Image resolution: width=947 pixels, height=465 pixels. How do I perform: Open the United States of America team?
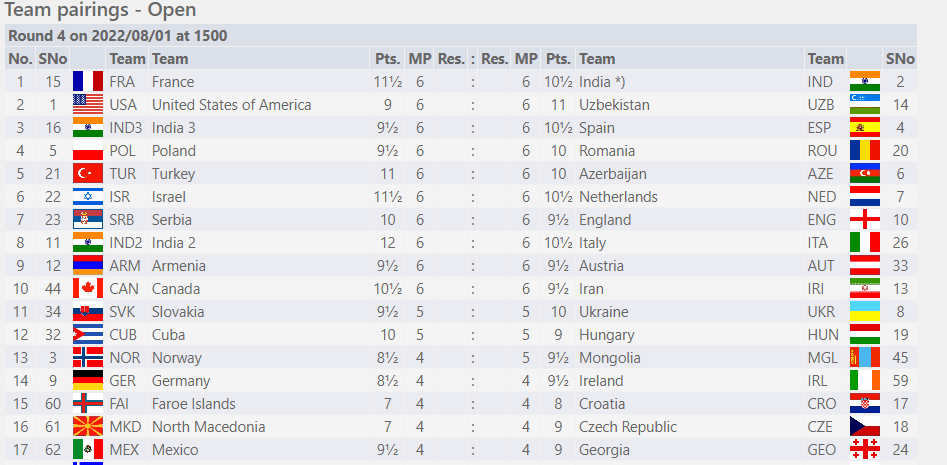point(231,105)
